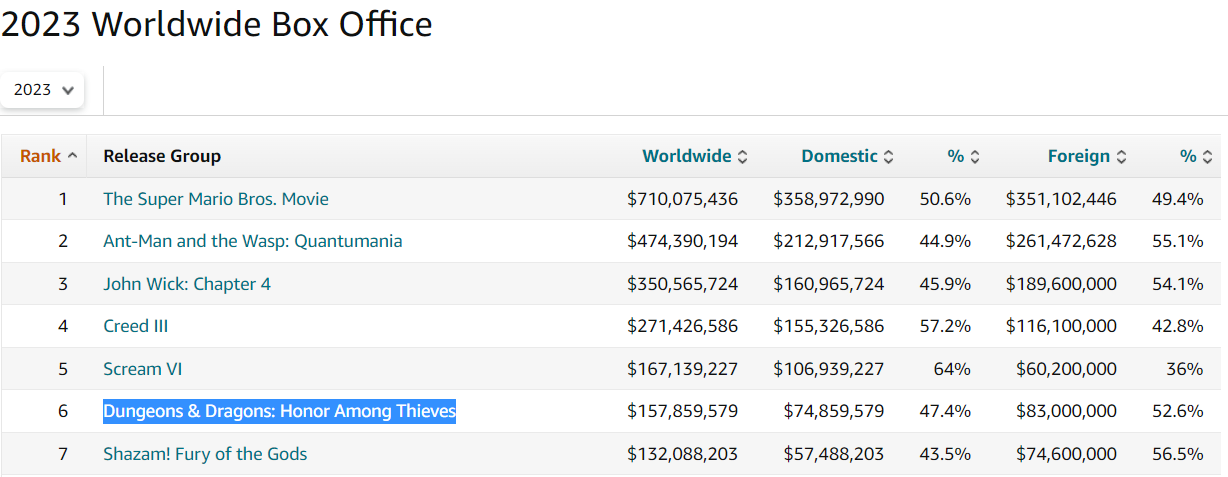
Task: Sort by Domestic gross column
Action: pyautogui.click(x=848, y=156)
